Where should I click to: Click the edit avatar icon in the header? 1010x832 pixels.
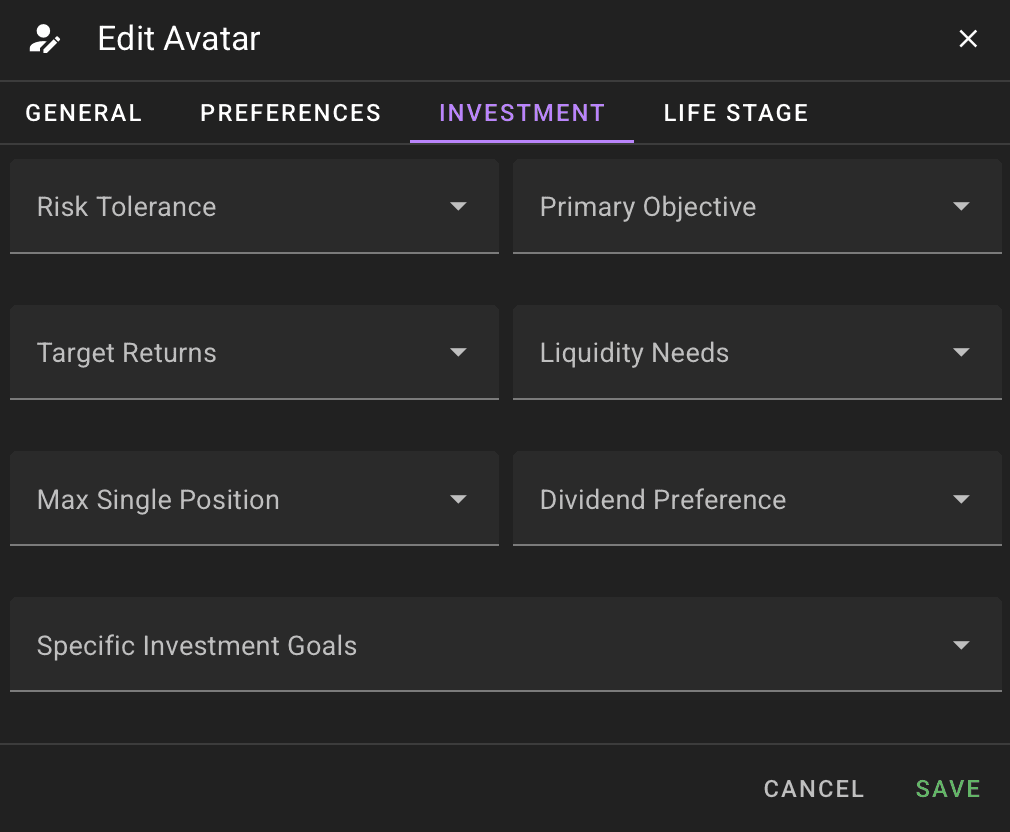tap(44, 38)
